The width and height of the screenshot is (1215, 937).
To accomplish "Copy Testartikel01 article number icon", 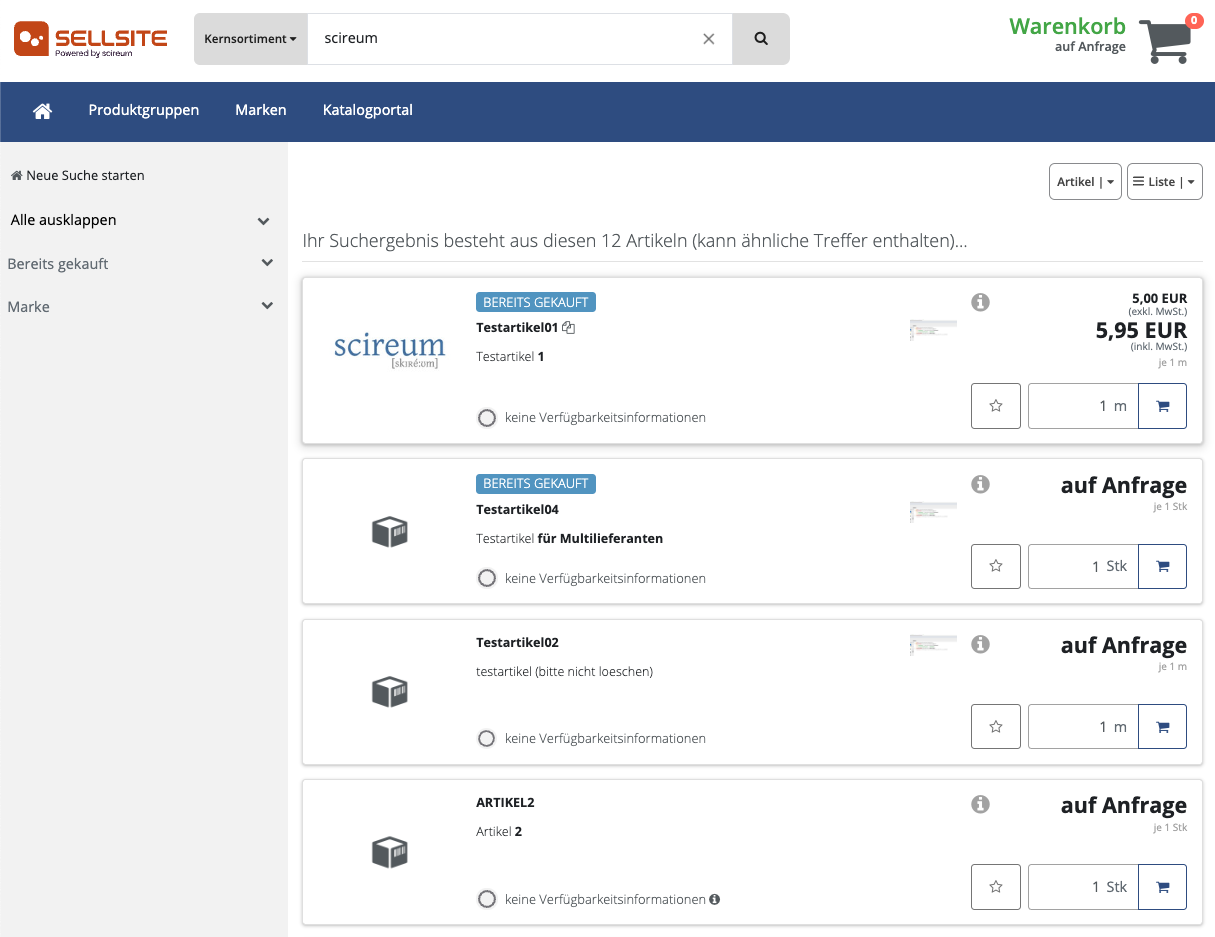I will [569, 327].
